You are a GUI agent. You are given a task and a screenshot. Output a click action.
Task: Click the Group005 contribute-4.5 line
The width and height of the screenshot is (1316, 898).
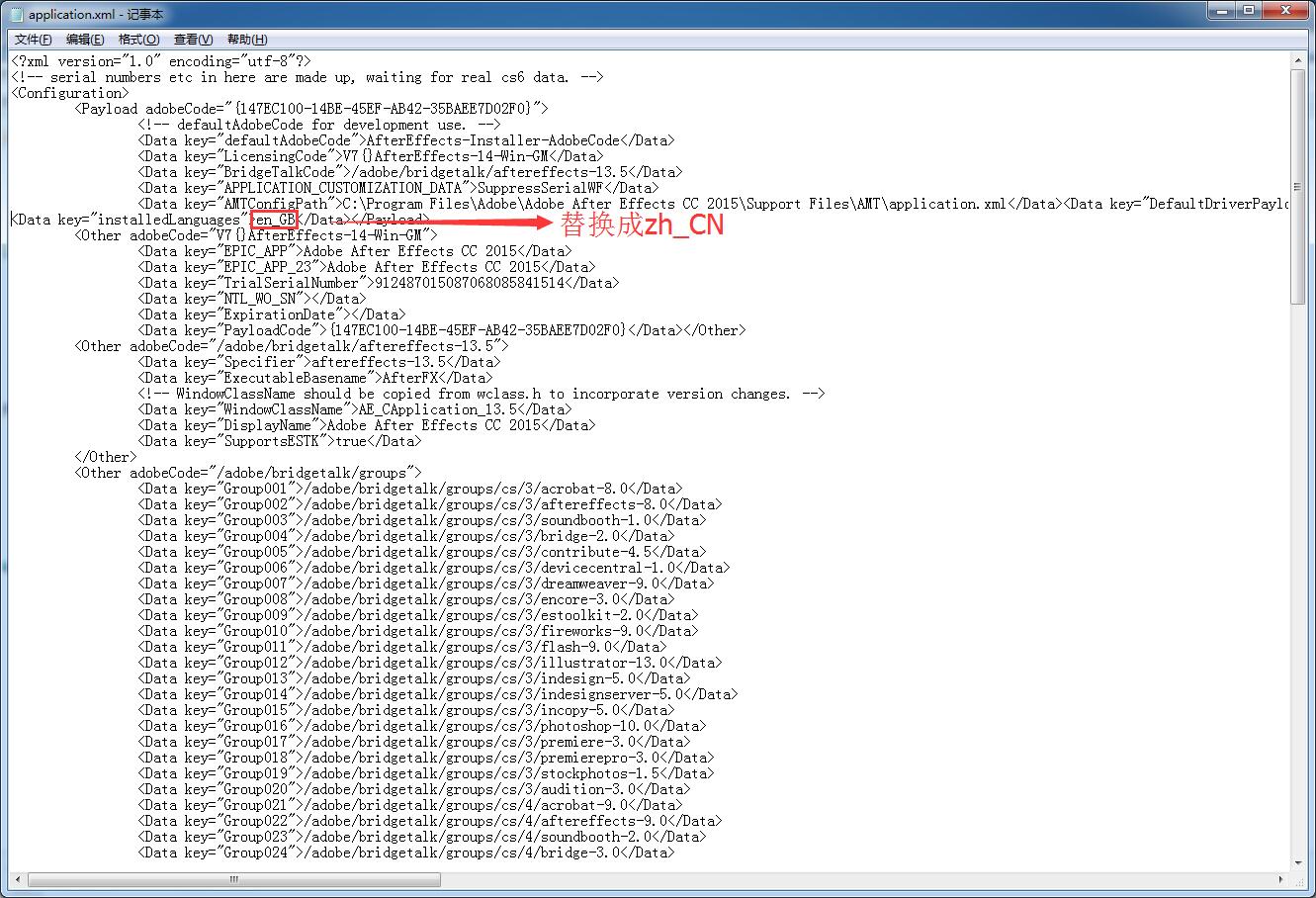pyautogui.click(x=421, y=552)
